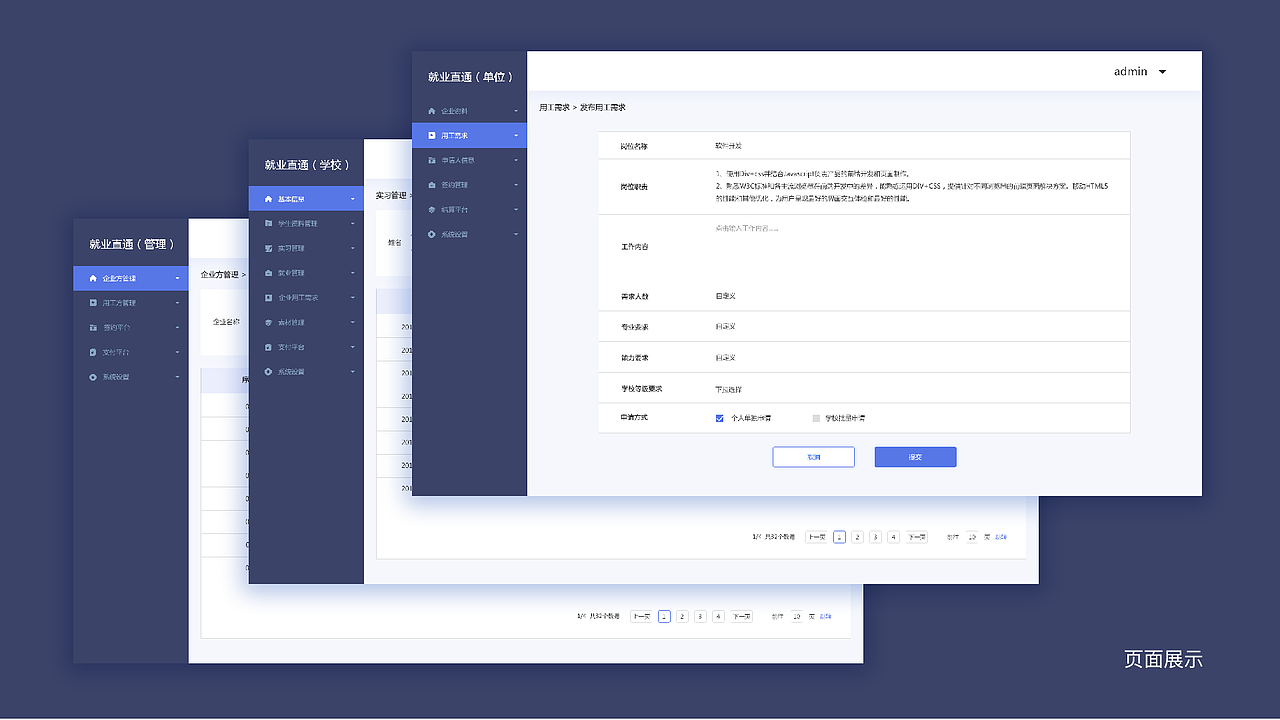Select 系统设置 menu label in 单位 sidebar
Viewport: 1280px width, 720px height.
pyautogui.click(x=454, y=234)
